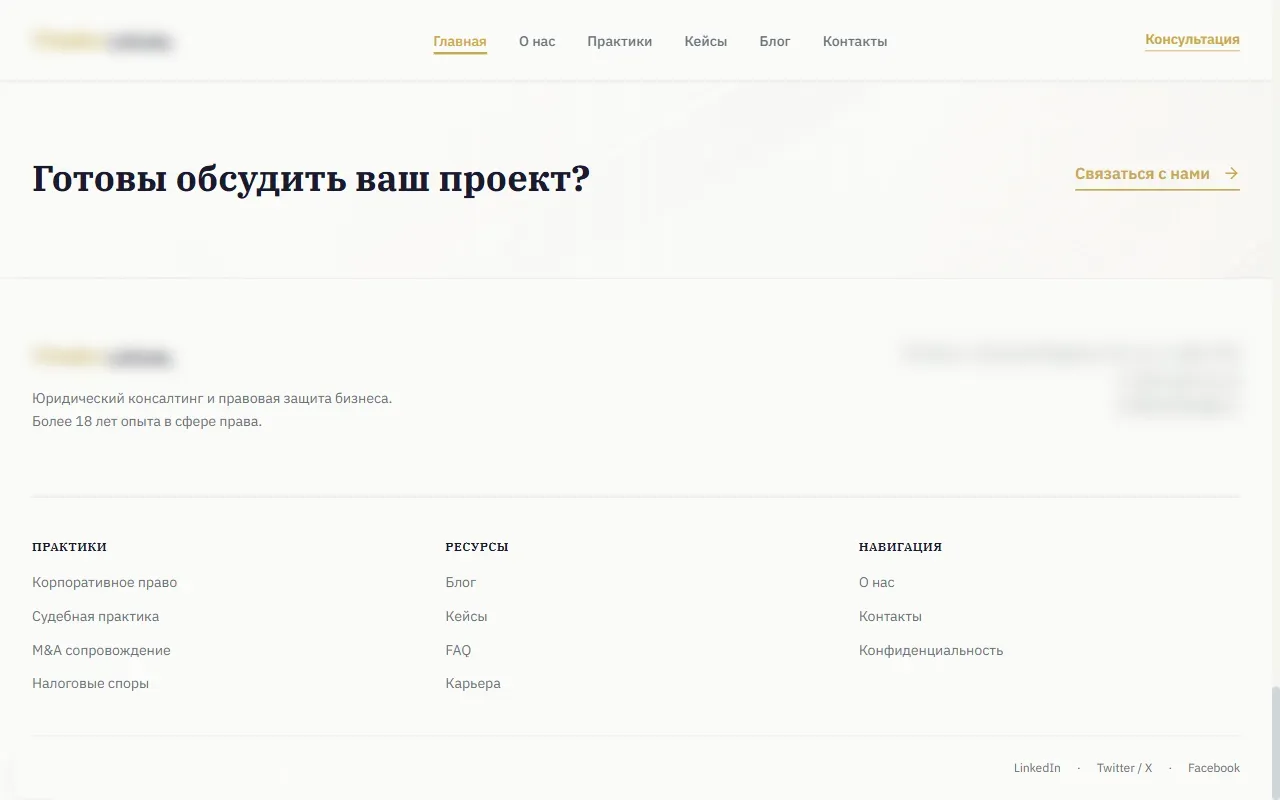Open the Главная menu item
The height and width of the screenshot is (800, 1280).
(459, 41)
